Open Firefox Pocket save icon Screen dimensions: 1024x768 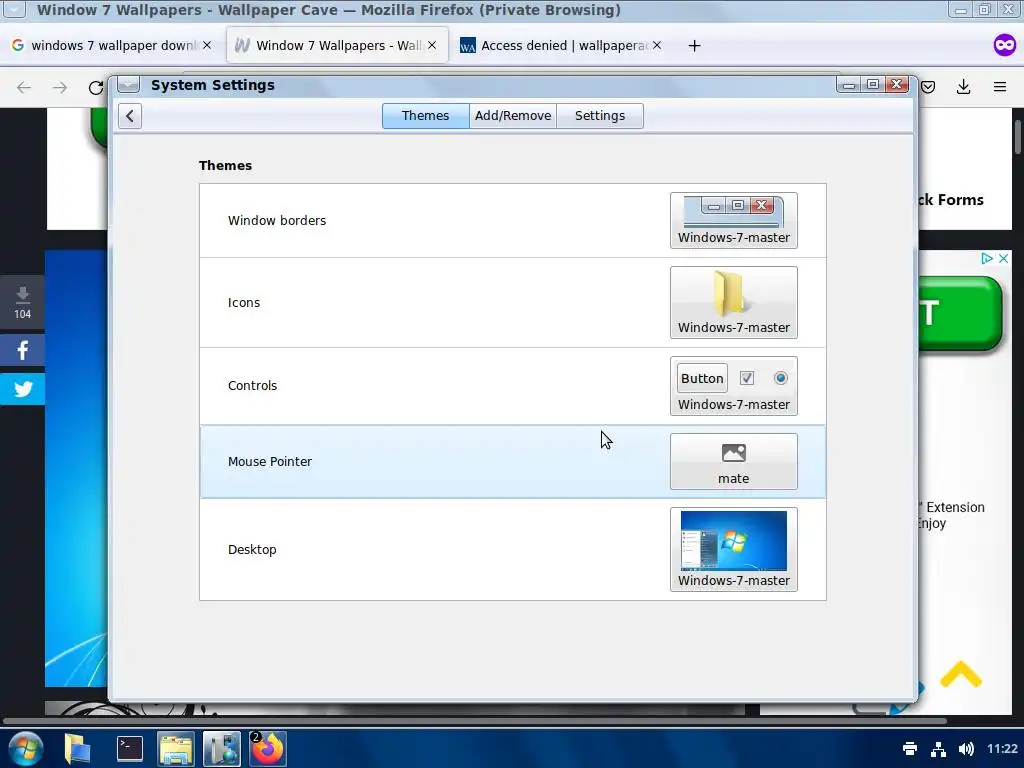[928, 87]
